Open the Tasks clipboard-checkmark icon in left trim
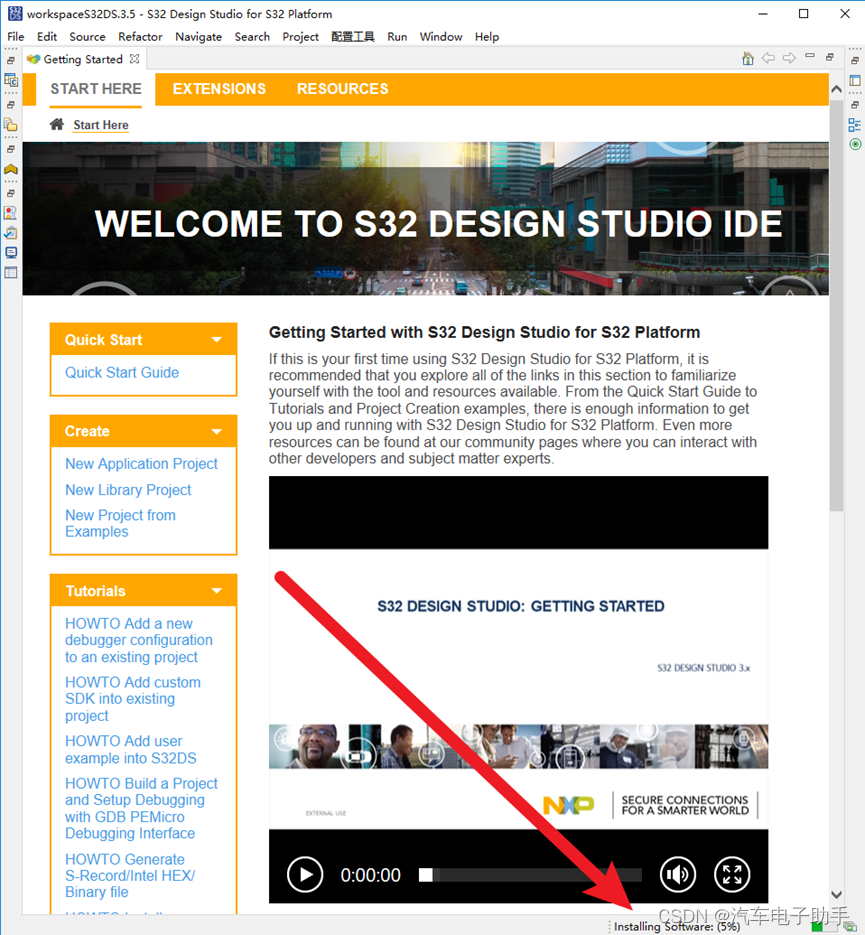 11,233
